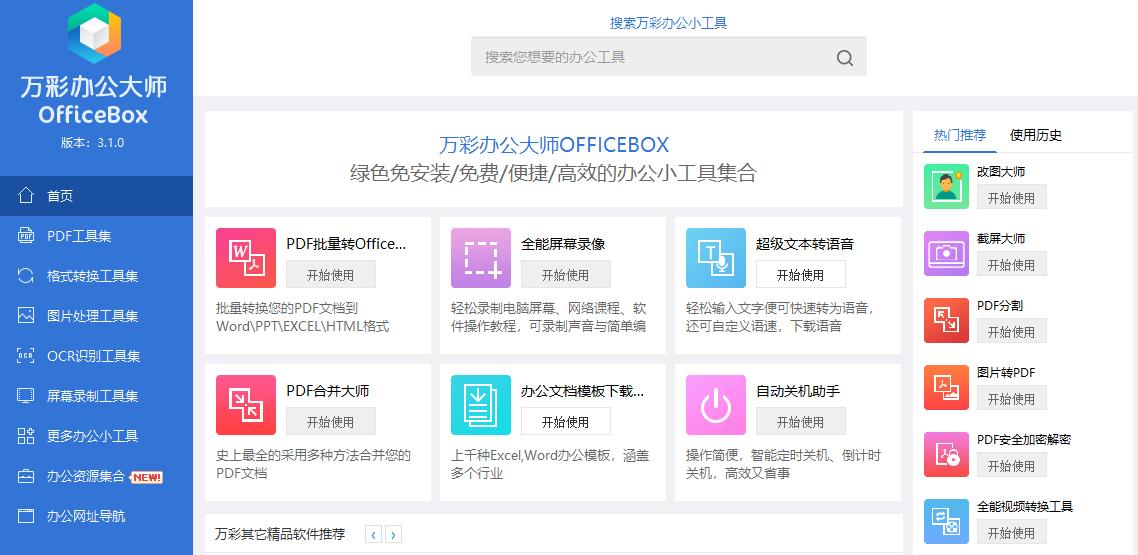Focus the 搜索您想要的办公工具 search box
This screenshot has width=1138, height=555.
pyautogui.click(x=668, y=57)
